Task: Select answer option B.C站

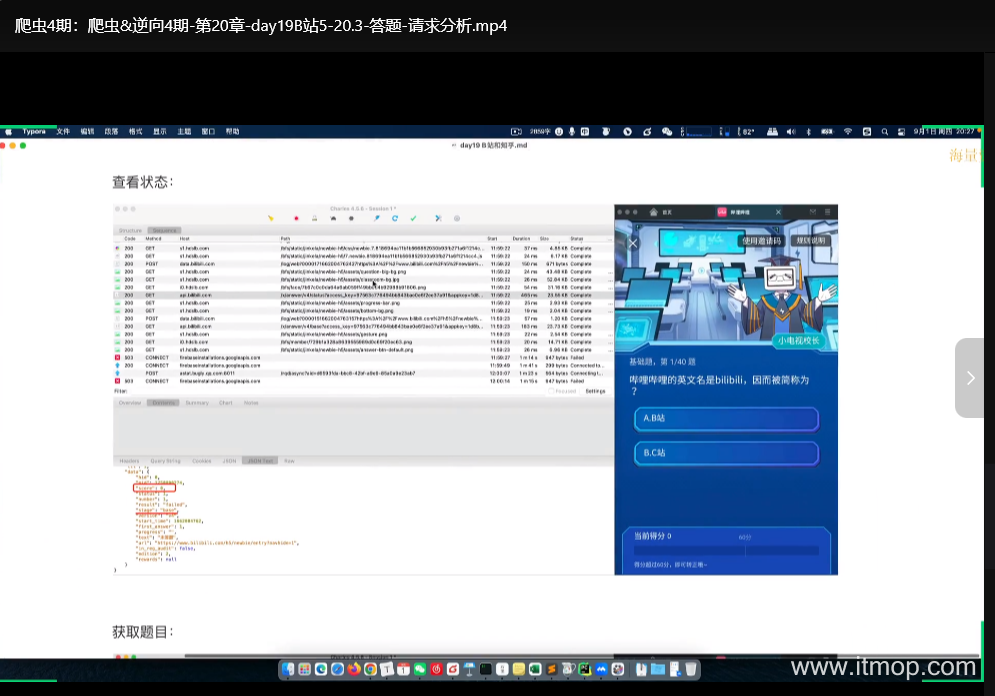Action: point(725,453)
